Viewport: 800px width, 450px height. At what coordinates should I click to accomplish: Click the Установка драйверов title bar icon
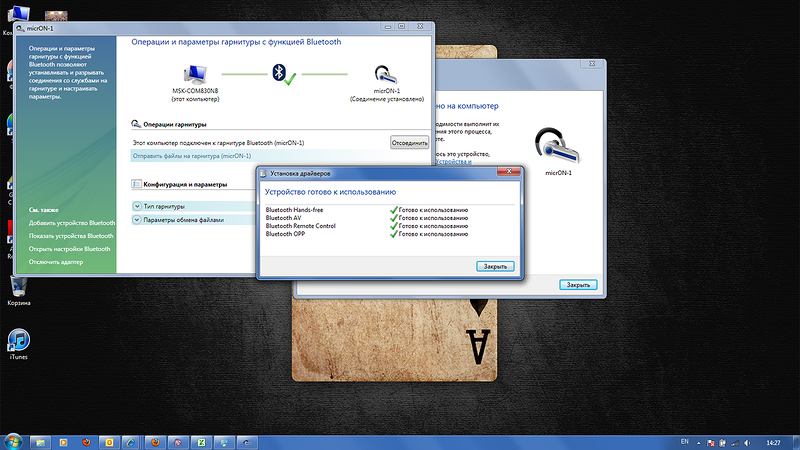[263, 173]
